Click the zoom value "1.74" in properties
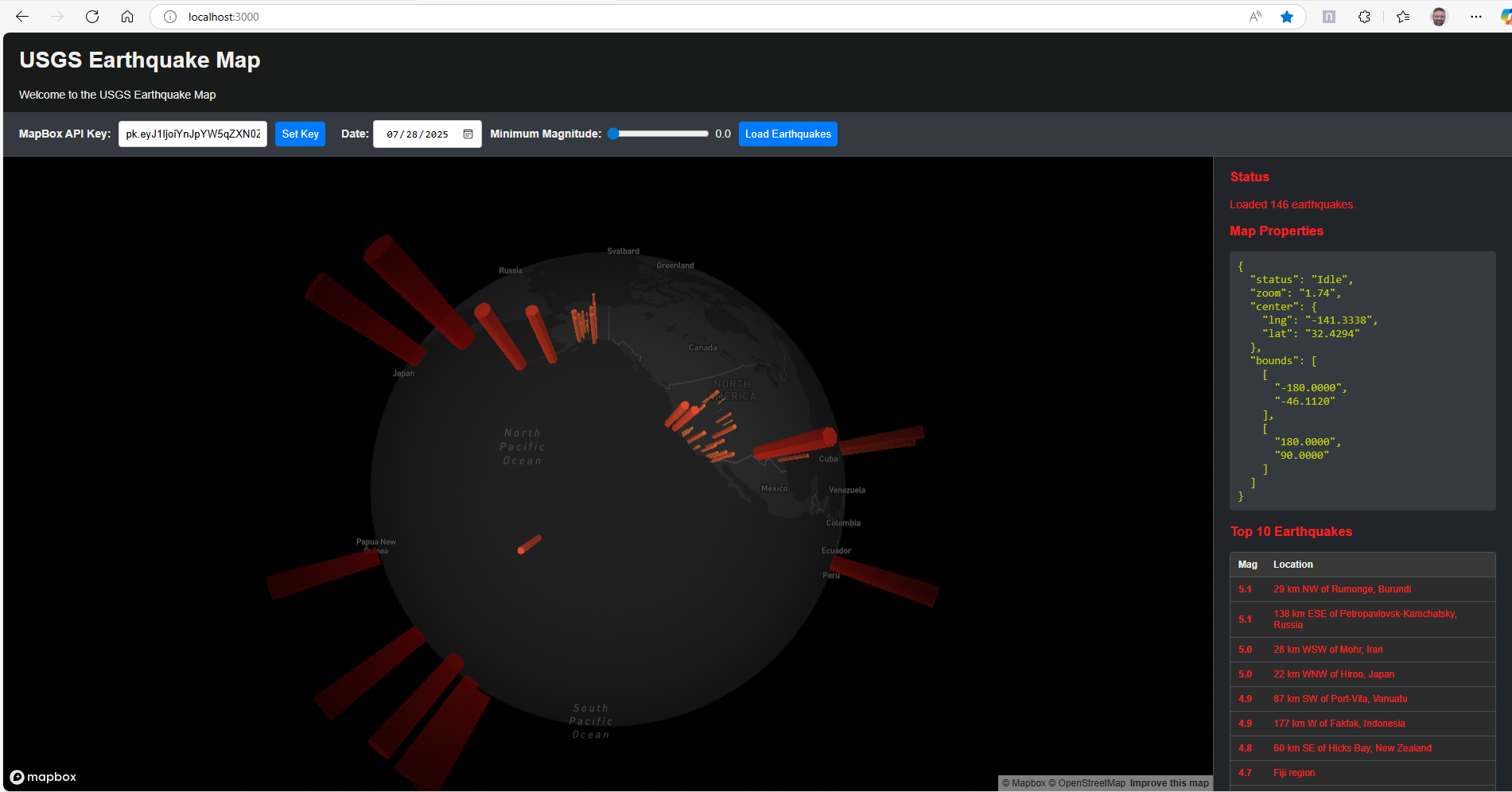The width and height of the screenshot is (1512, 792). pyautogui.click(x=1317, y=293)
